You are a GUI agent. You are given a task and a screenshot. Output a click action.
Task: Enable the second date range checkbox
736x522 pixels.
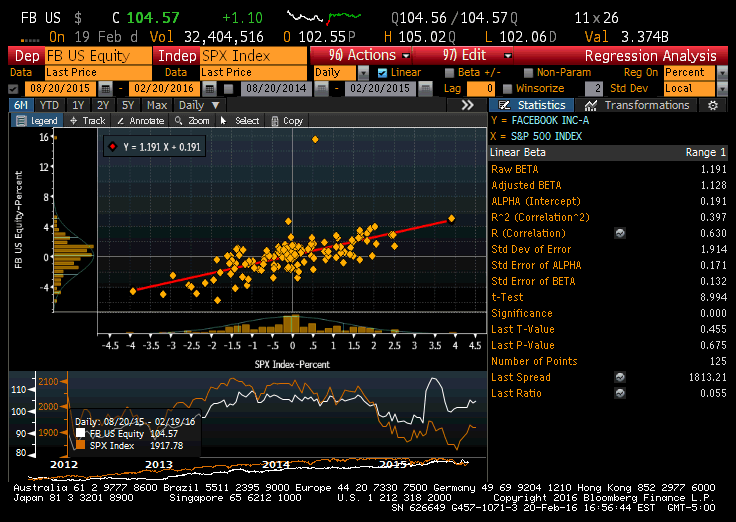click(x=229, y=89)
